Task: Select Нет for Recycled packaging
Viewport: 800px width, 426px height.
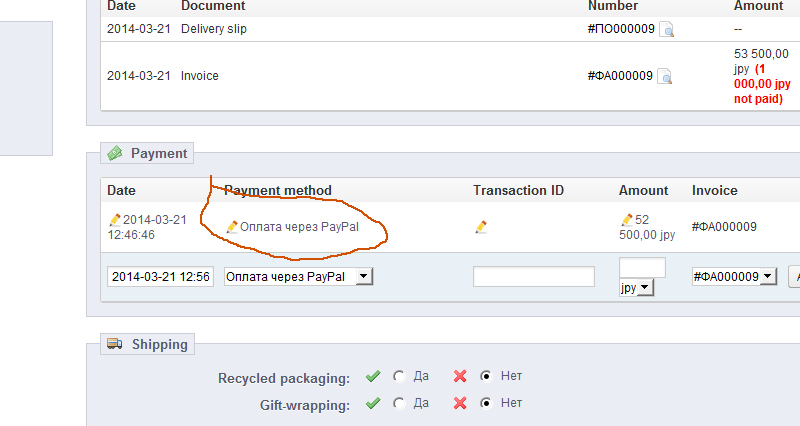Action: pyautogui.click(x=486, y=377)
